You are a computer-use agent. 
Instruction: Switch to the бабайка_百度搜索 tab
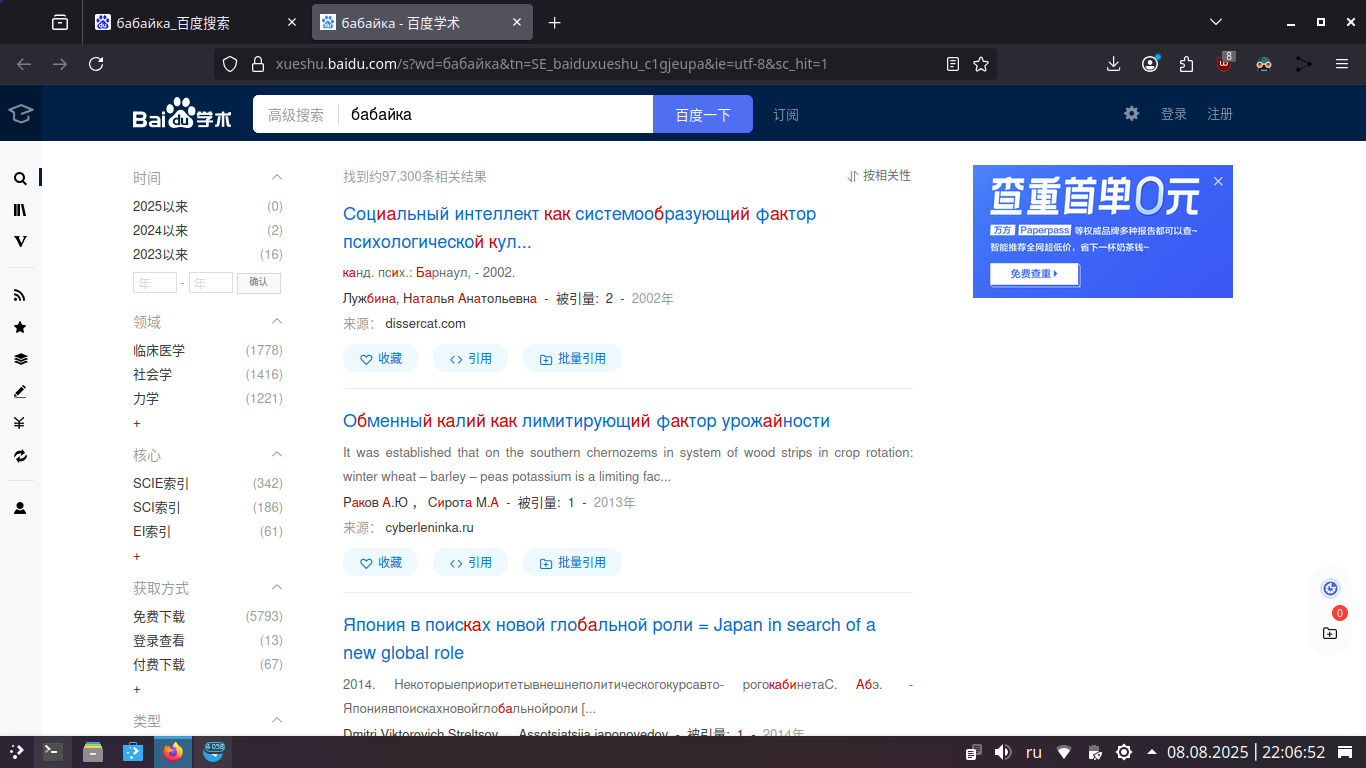[197, 22]
